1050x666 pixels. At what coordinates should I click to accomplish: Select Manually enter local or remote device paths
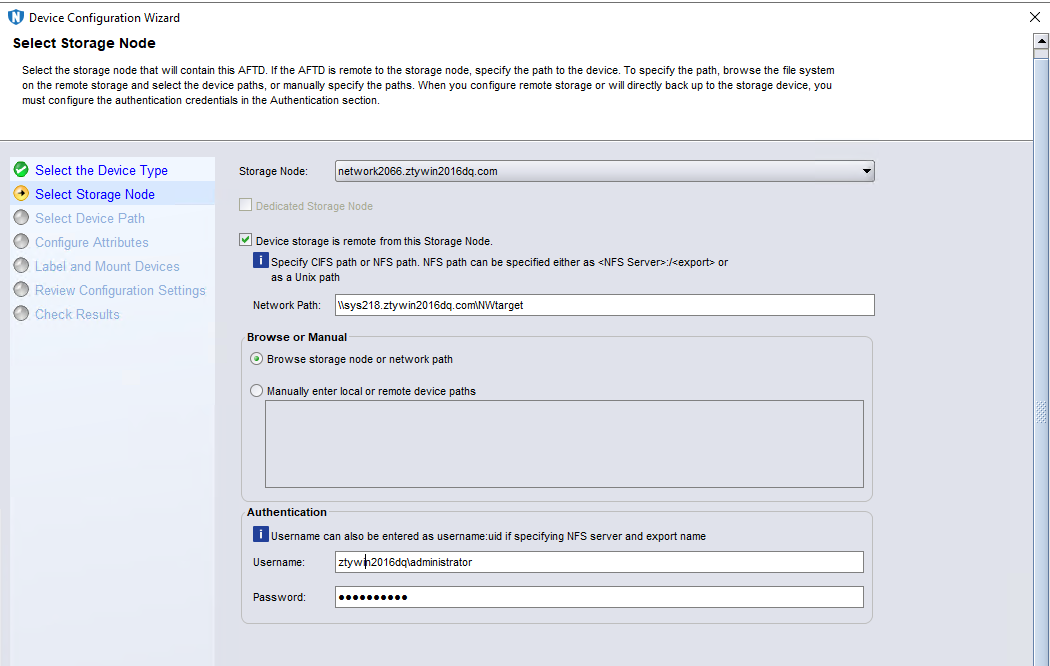(x=256, y=391)
